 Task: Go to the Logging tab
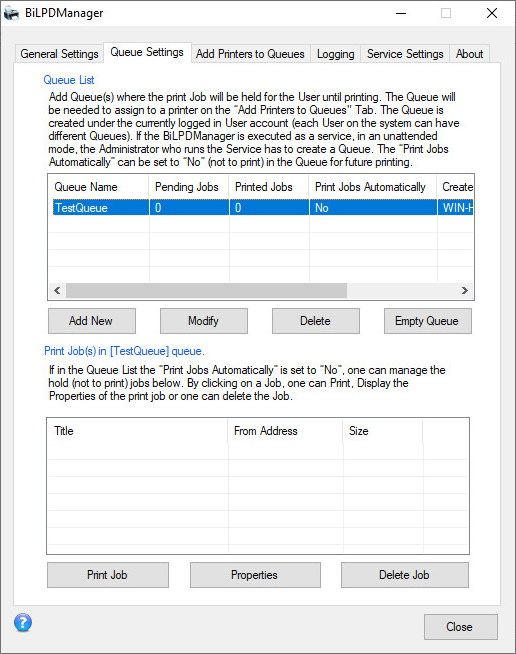335,54
